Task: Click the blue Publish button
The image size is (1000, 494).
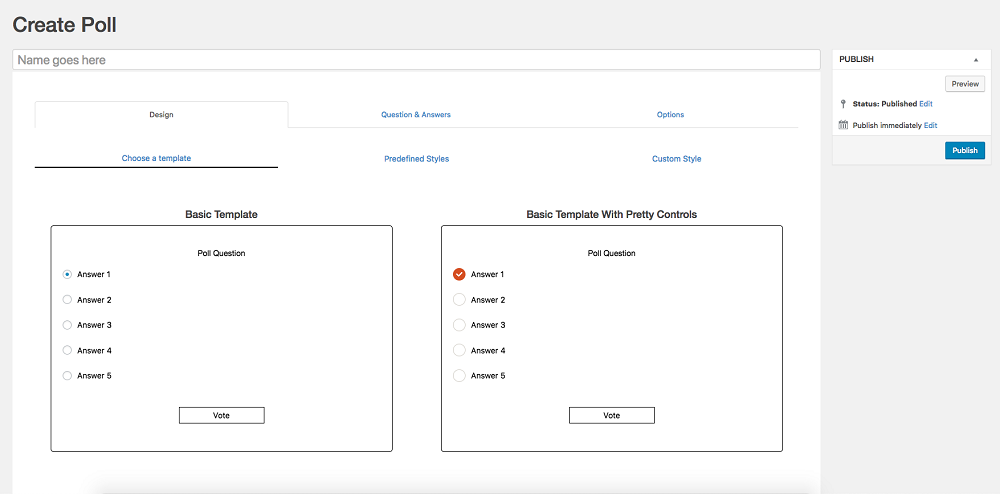Action: pyautogui.click(x=965, y=150)
